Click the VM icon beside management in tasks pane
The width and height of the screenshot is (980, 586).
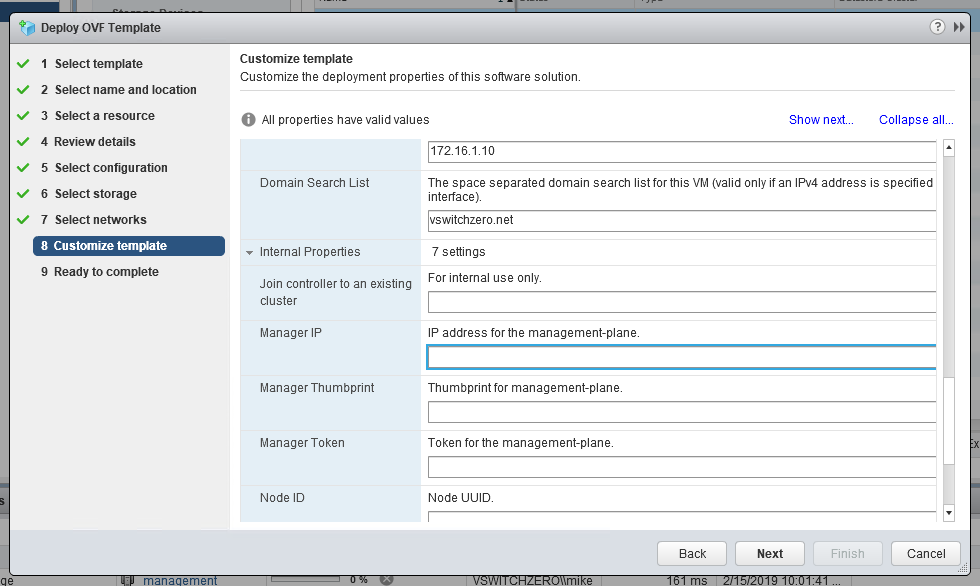pos(125,578)
